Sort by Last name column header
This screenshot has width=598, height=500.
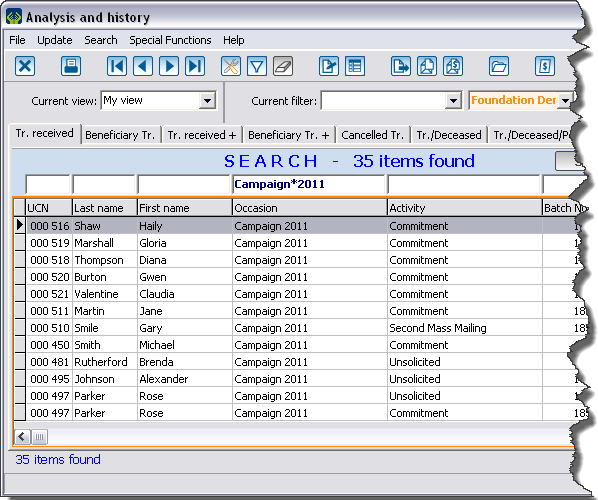coord(104,208)
